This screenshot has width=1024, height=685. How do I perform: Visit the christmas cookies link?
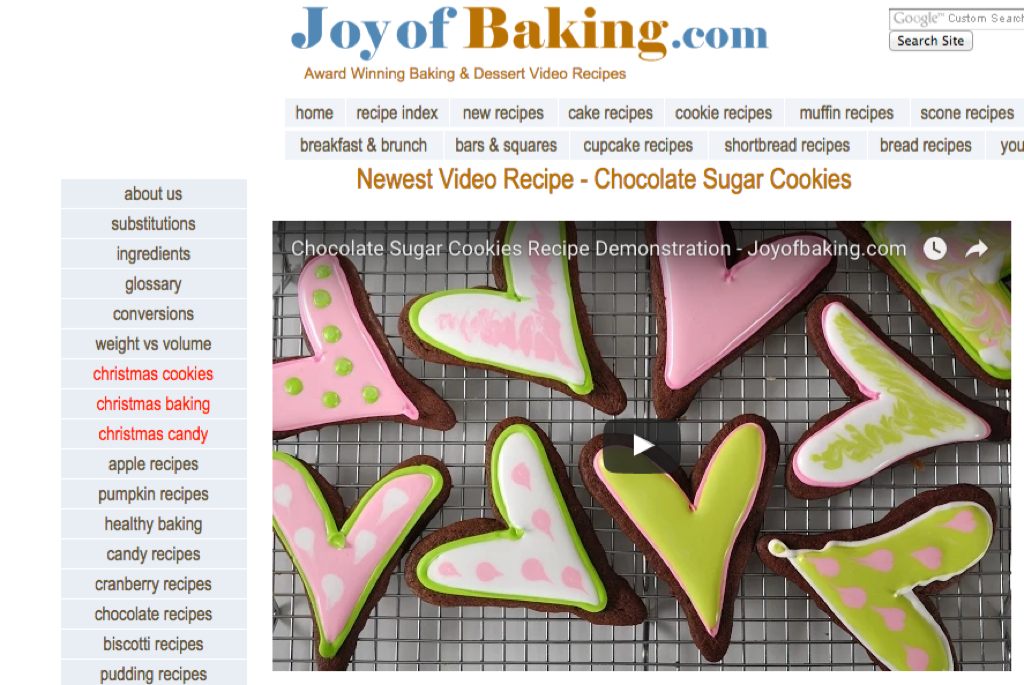coord(153,374)
